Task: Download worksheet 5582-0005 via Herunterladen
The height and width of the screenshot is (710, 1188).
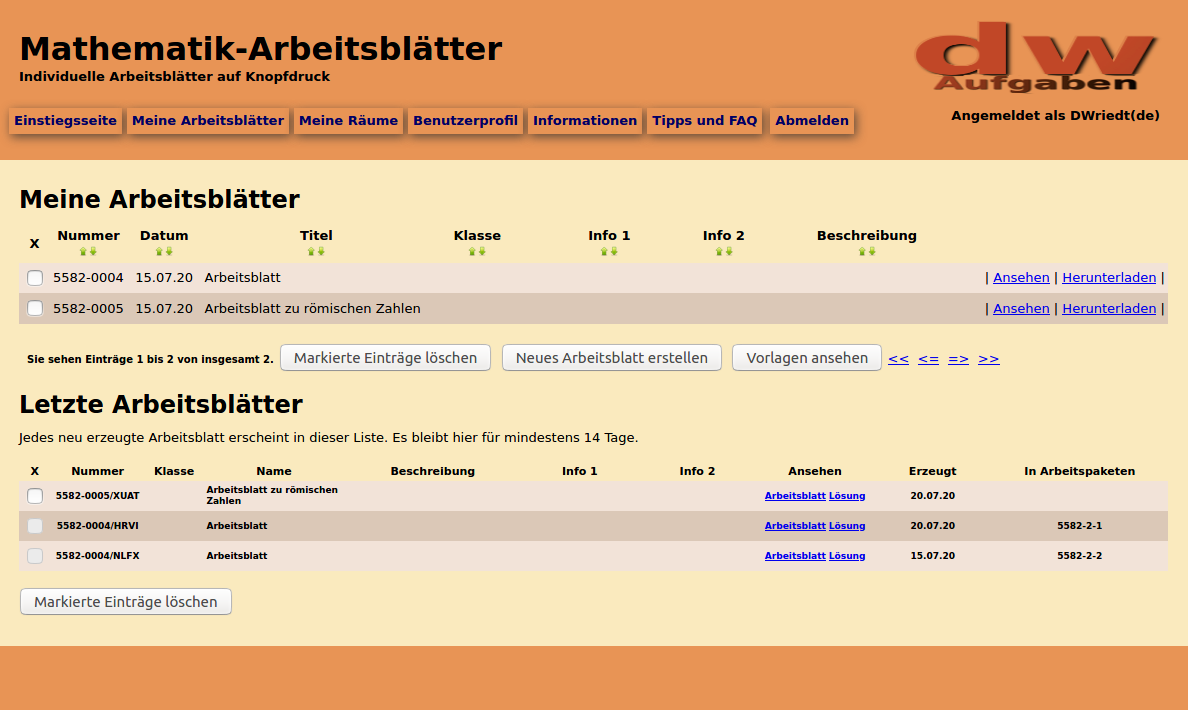Action: [1108, 309]
